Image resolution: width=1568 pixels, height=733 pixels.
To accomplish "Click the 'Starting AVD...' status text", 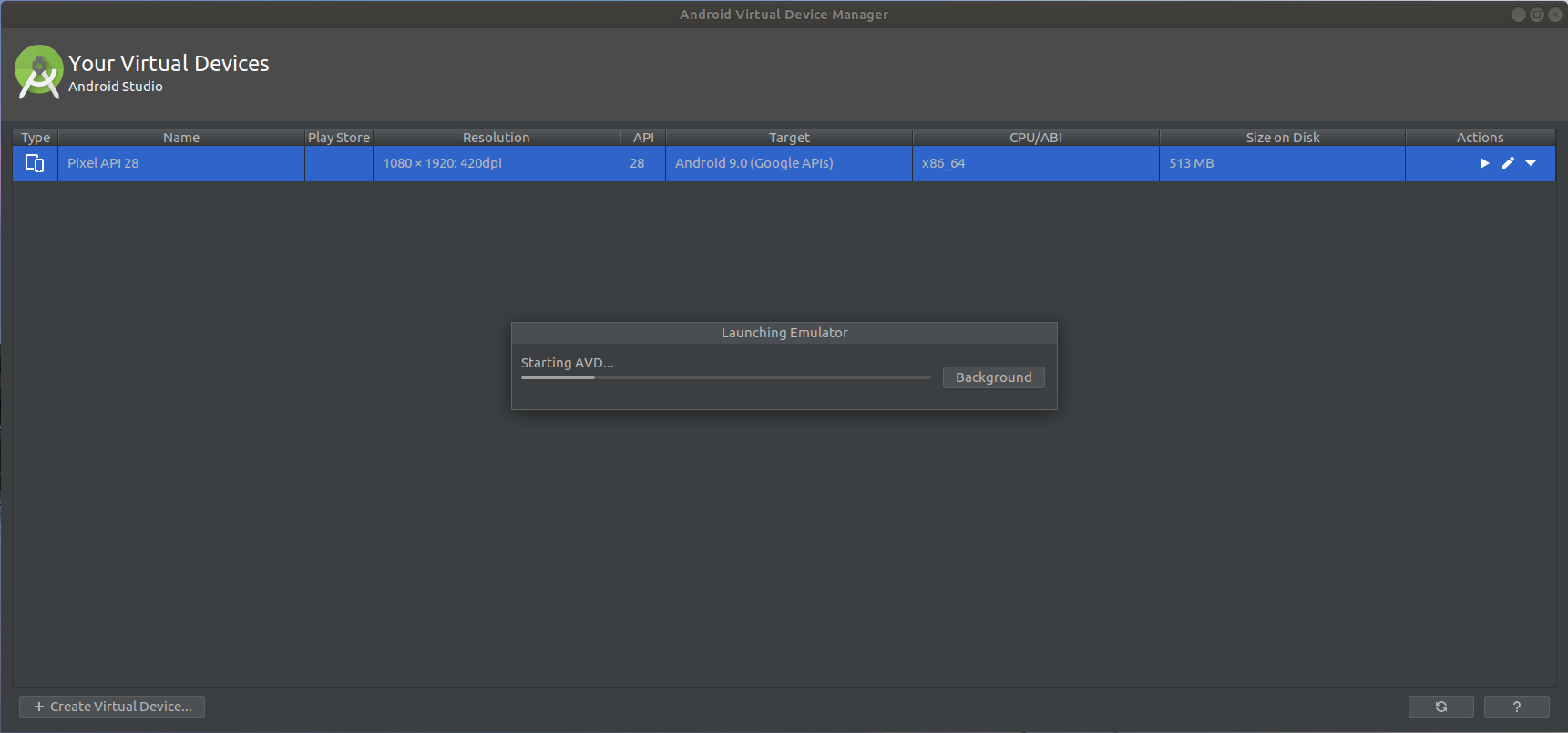I will (x=568, y=363).
